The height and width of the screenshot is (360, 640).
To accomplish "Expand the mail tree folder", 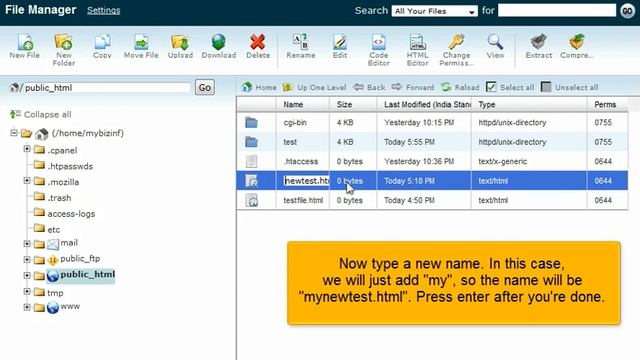I will tap(27, 244).
